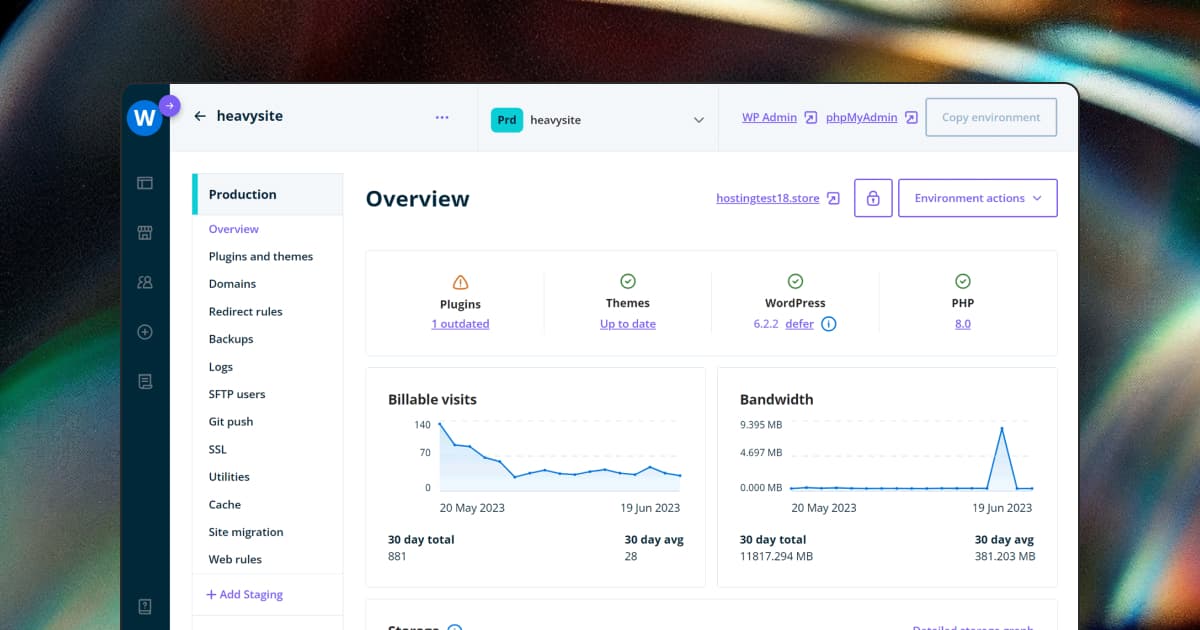Open the help icon in the left rail
This screenshot has width=1200, height=630.
145,606
